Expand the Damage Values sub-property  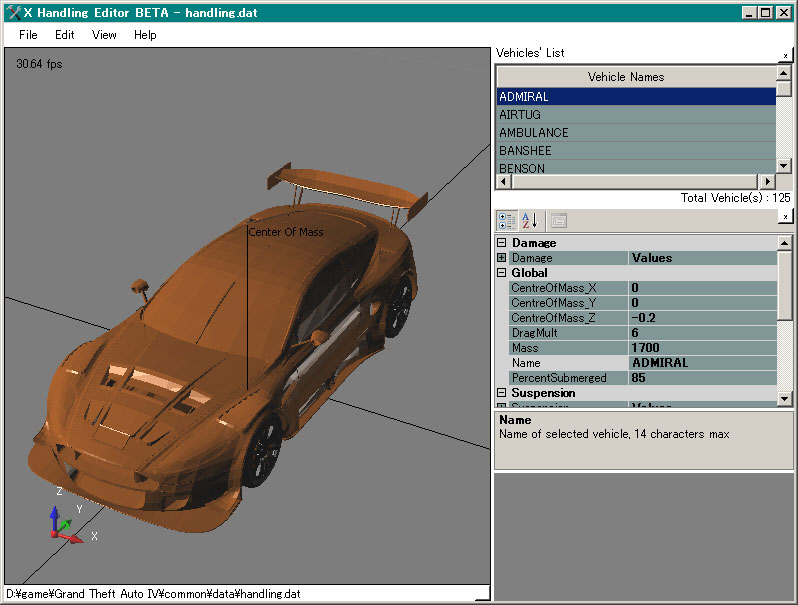point(502,258)
